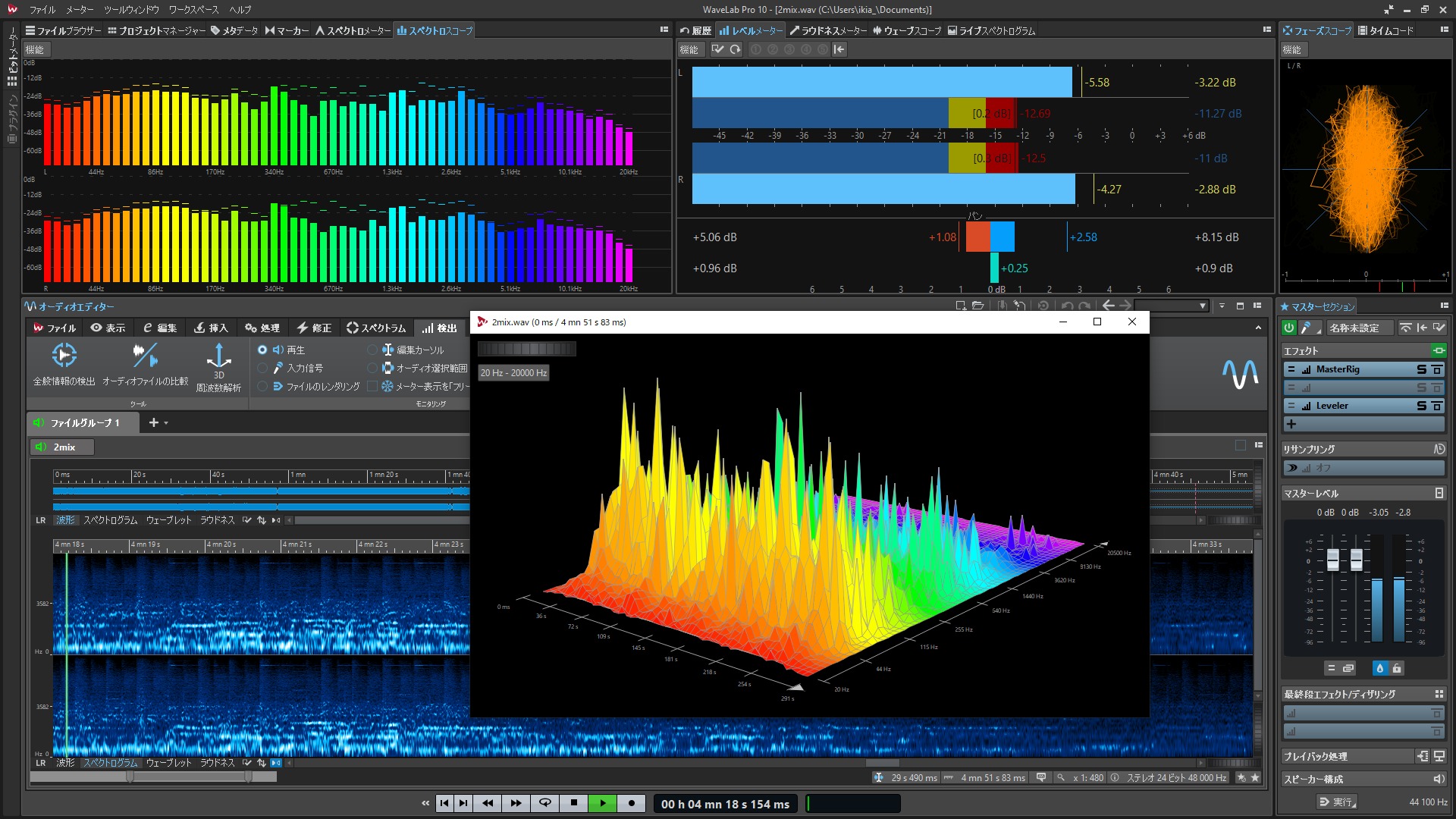The width and height of the screenshot is (1456, 819).
Task: Click the reset icon in level meter toolbar
Action: [735, 49]
